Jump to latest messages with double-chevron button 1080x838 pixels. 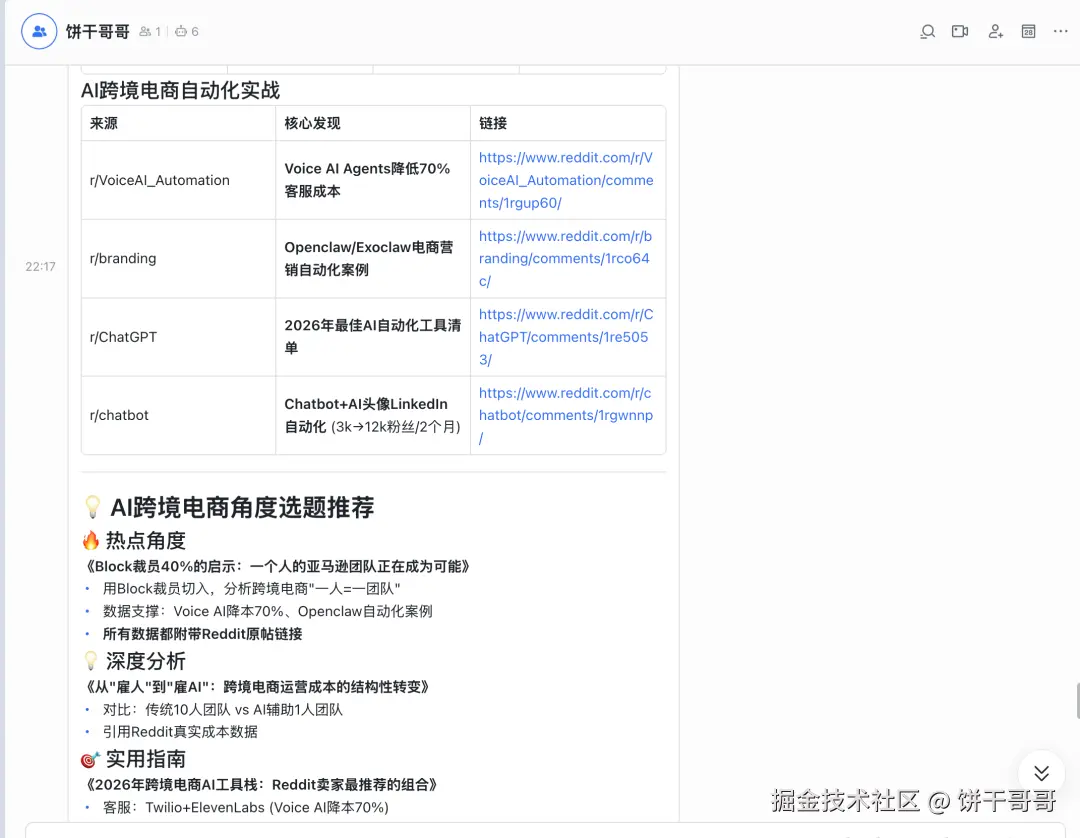(1041, 773)
